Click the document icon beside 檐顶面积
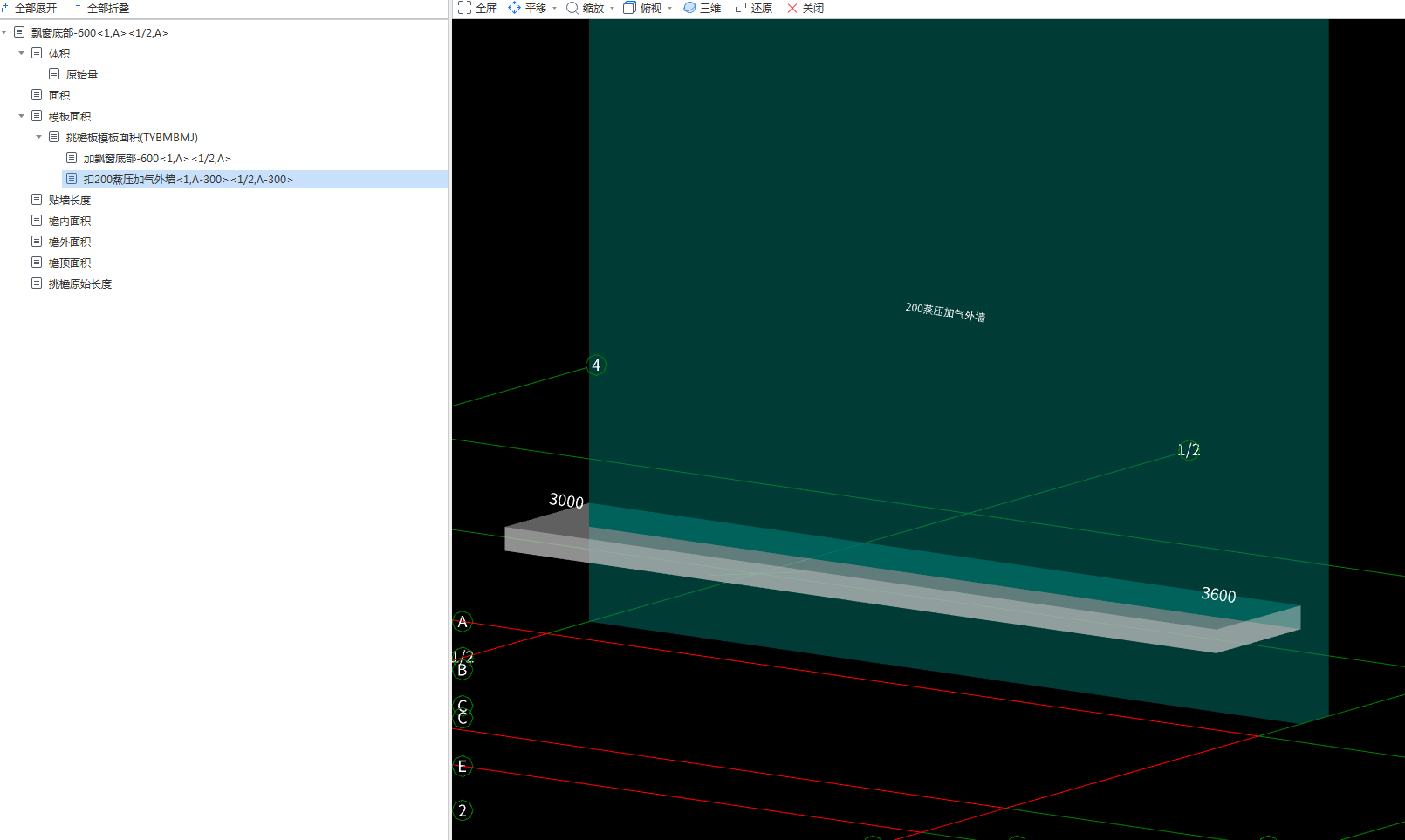 point(37,263)
